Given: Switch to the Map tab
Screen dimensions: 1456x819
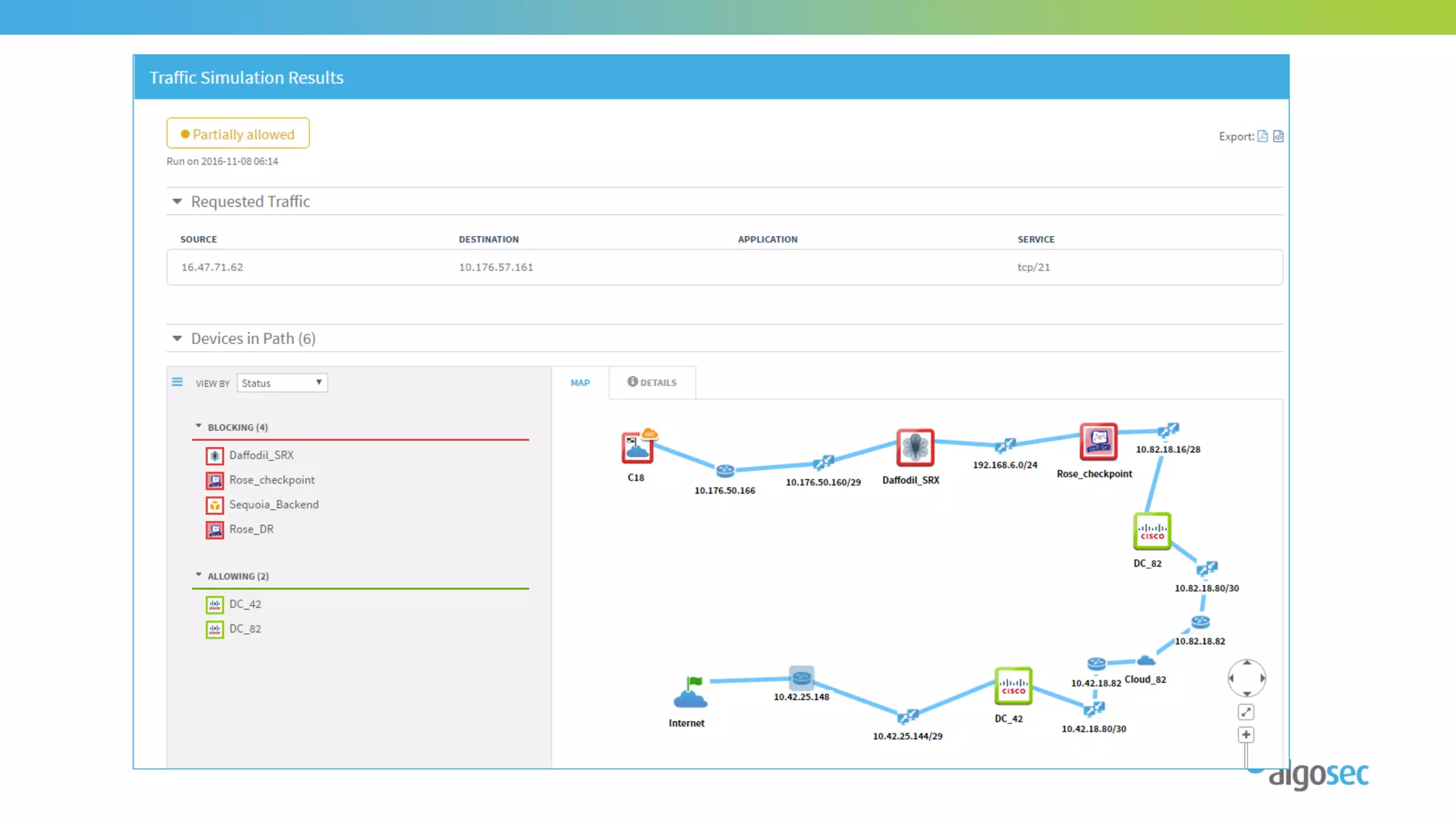Looking at the screenshot, I should [580, 382].
